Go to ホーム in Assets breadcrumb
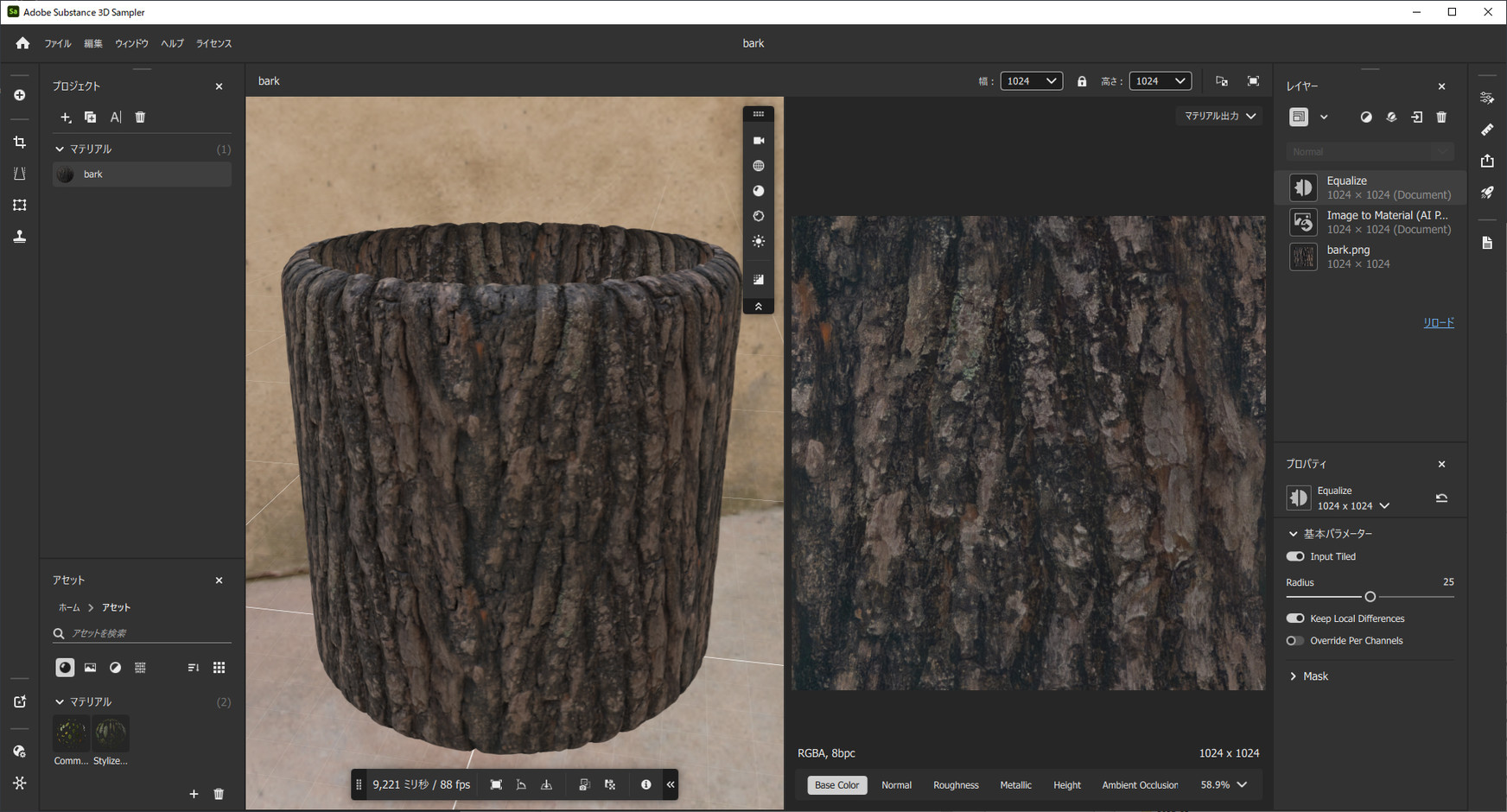 [x=69, y=607]
